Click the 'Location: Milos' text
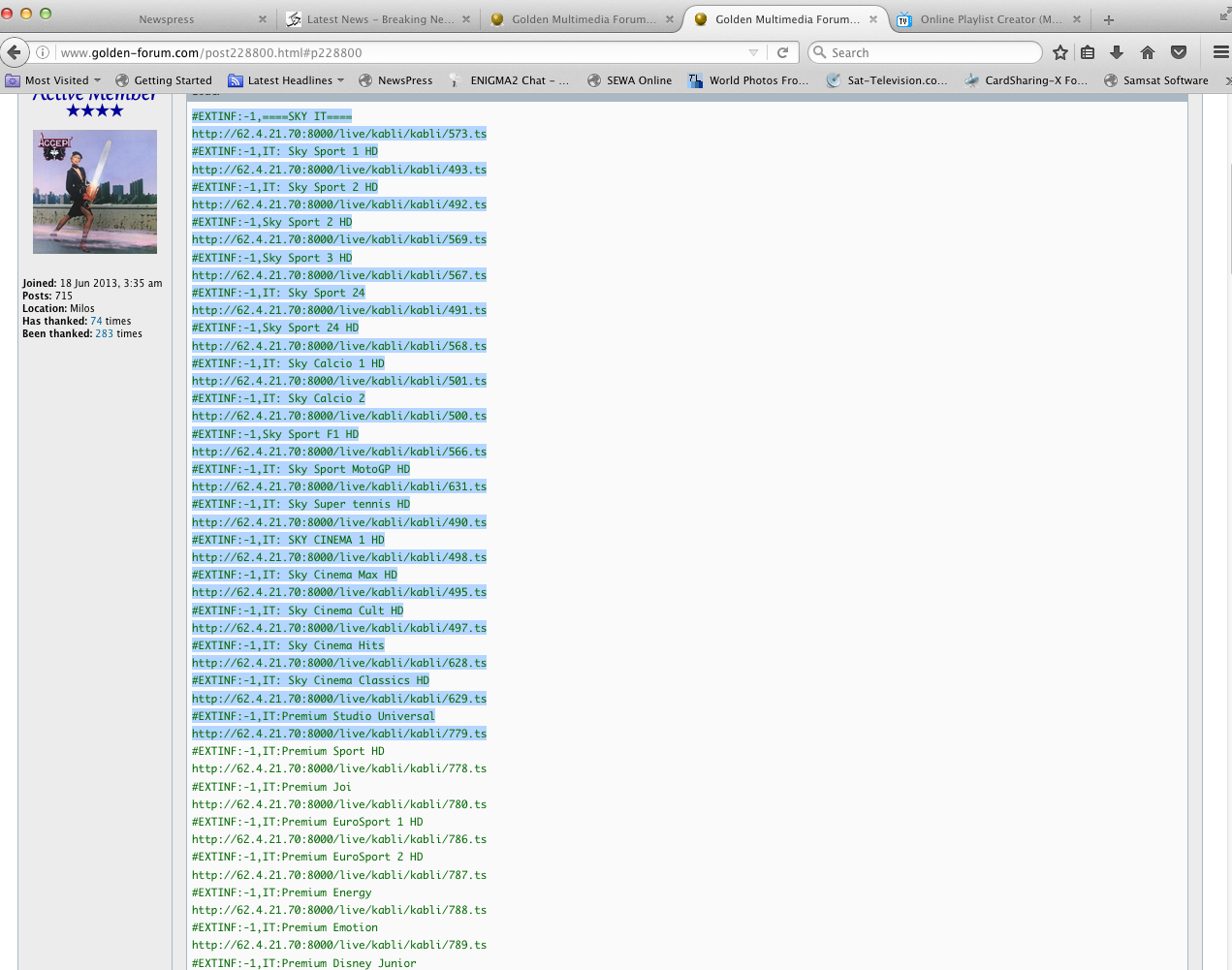1232x970 pixels. pos(58,308)
